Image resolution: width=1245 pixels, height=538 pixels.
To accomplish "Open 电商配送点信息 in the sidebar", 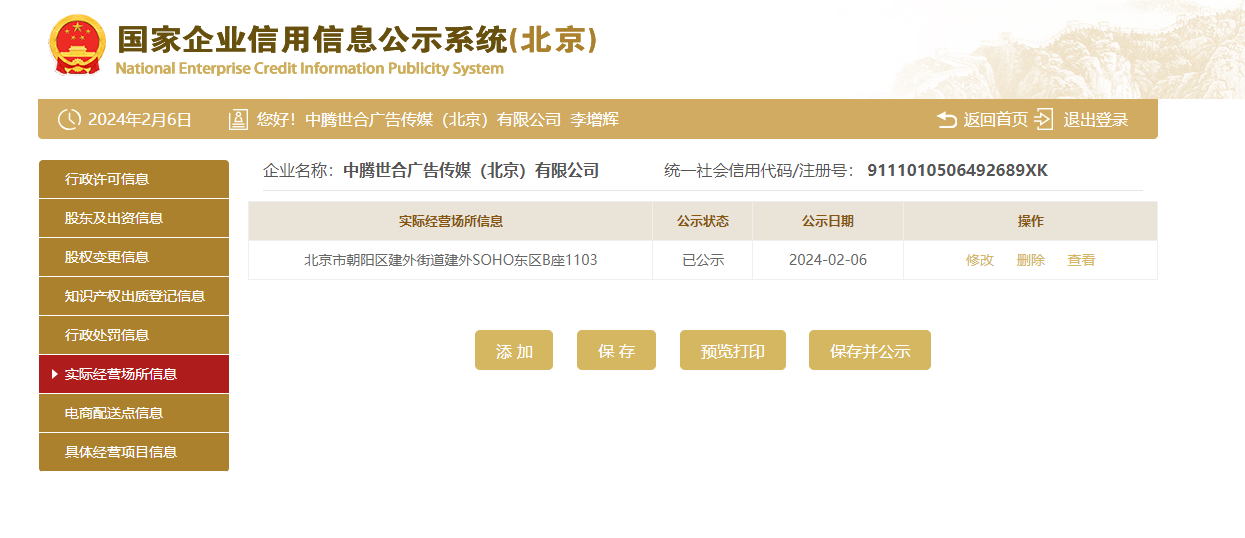I will pos(134,413).
